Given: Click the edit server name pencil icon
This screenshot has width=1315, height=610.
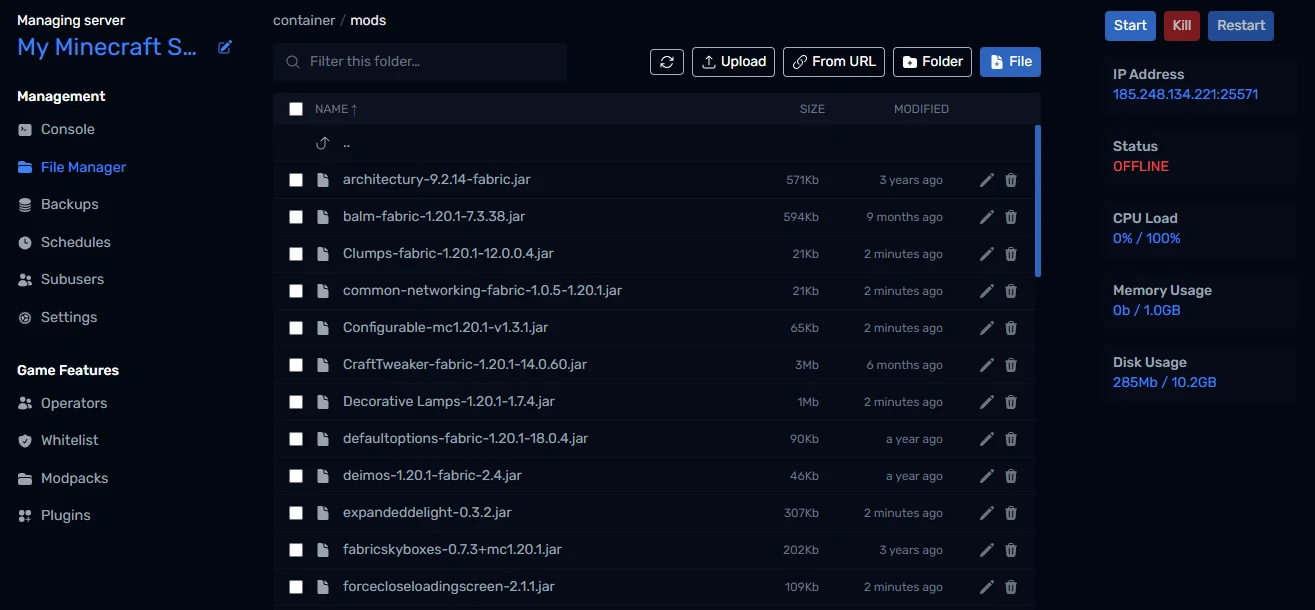Looking at the screenshot, I should click(x=225, y=47).
